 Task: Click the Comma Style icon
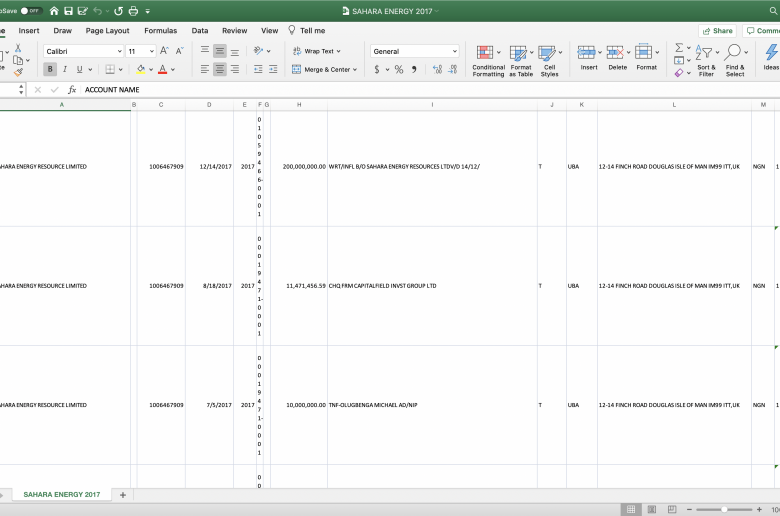tap(414, 70)
